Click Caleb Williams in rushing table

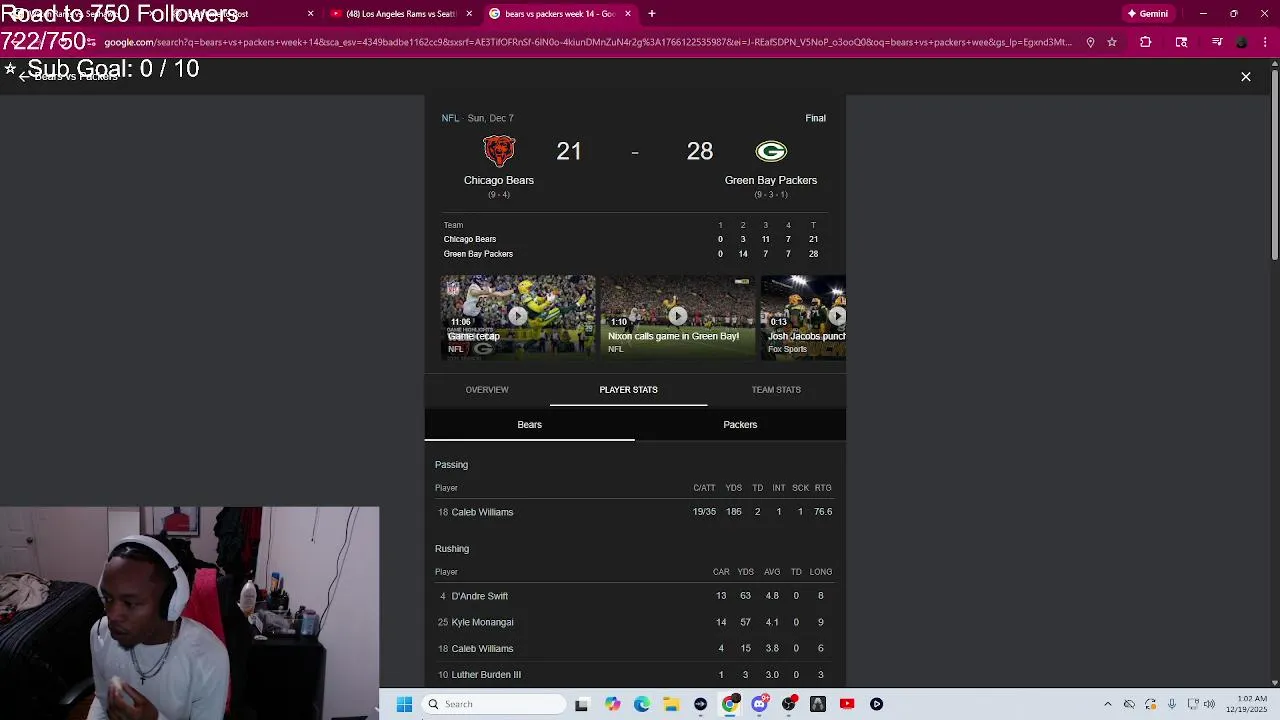(482, 649)
